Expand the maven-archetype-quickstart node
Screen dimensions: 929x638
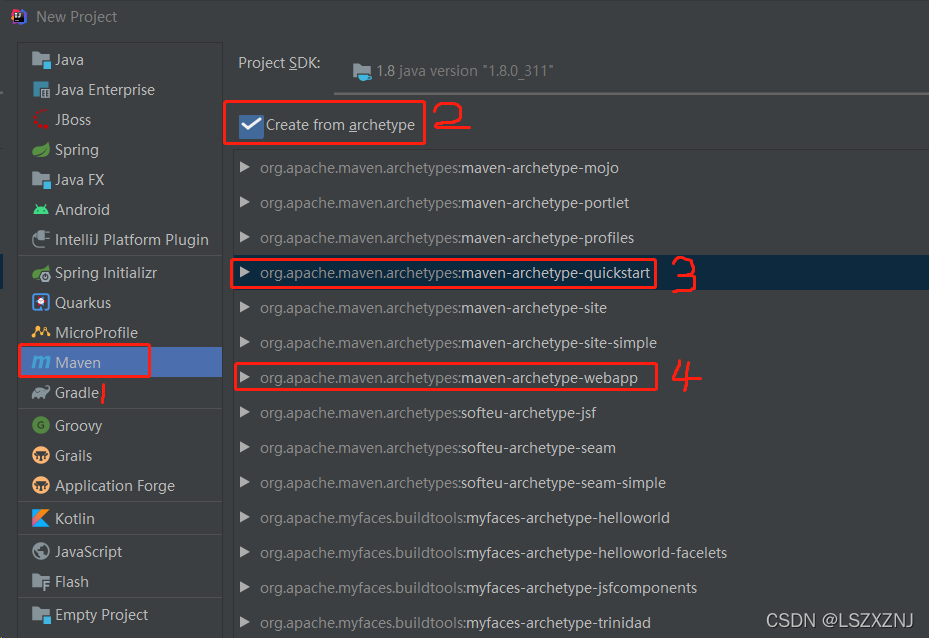tap(245, 272)
